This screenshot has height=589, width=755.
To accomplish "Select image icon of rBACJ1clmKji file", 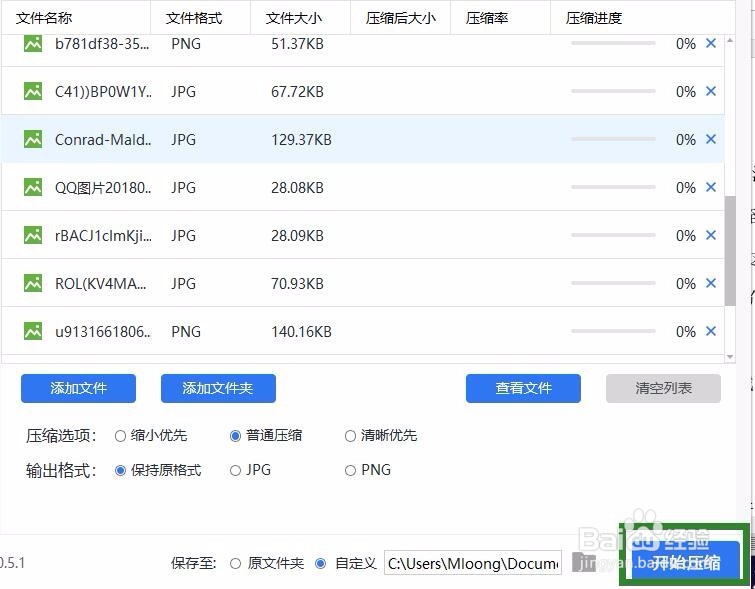I will coord(33,235).
